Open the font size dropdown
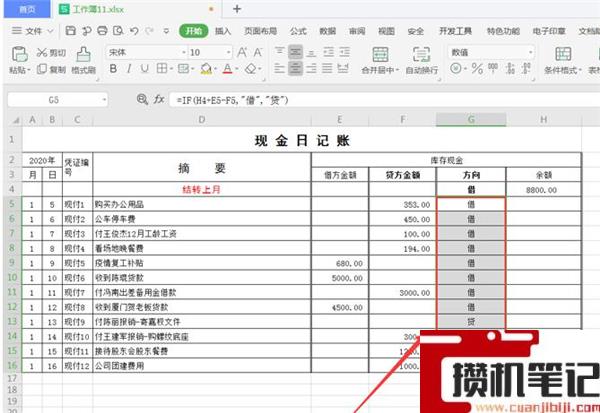The height and width of the screenshot is (413, 600). pos(228,52)
